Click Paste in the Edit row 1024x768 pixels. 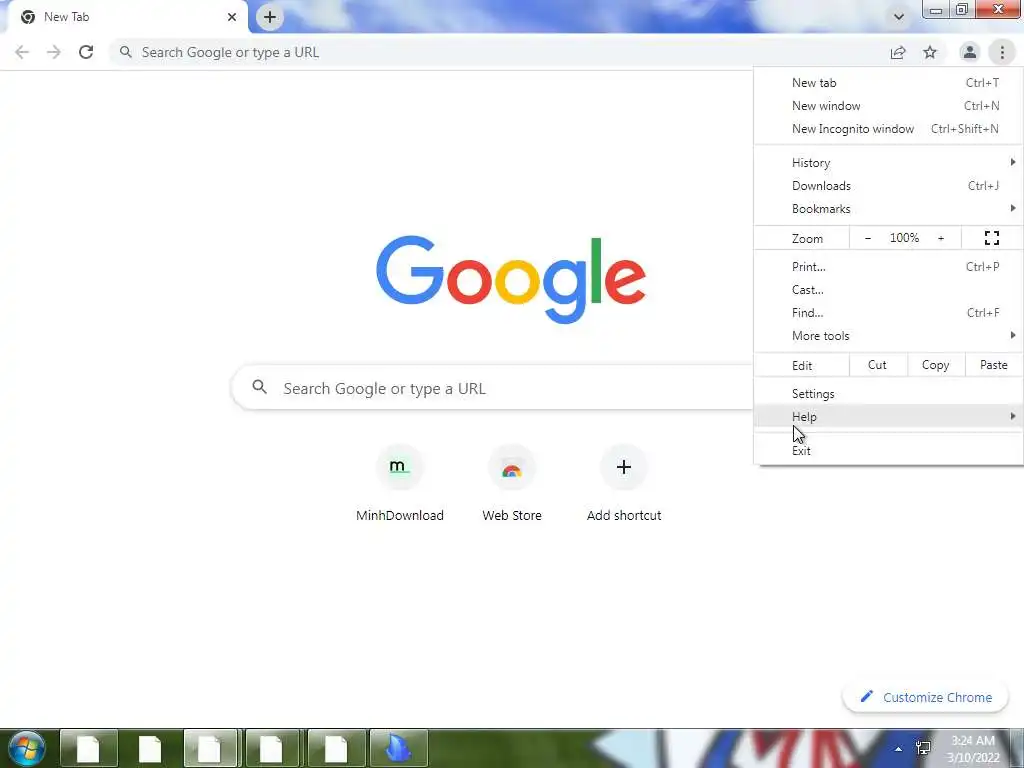(x=994, y=365)
